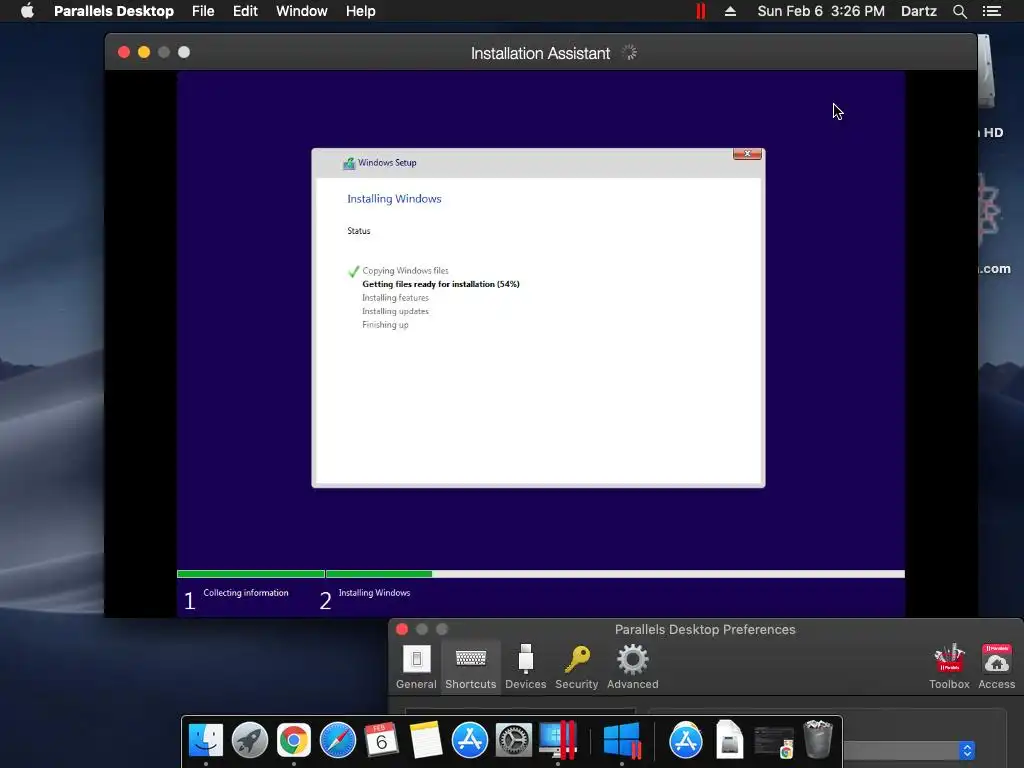Open the blue App Store Dock icon beside Notes
This screenshot has width=1024, height=768.
pyautogui.click(x=470, y=740)
